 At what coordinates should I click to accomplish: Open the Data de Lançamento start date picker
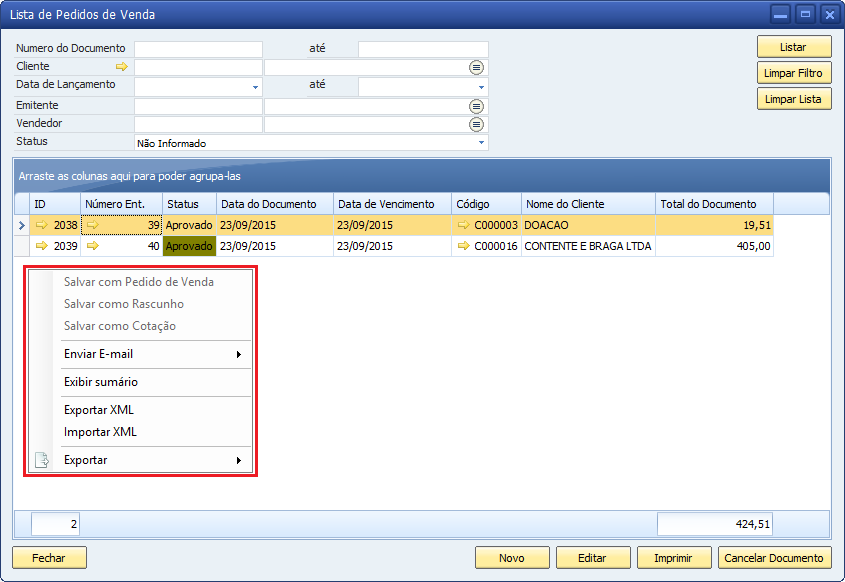[x=255, y=87]
